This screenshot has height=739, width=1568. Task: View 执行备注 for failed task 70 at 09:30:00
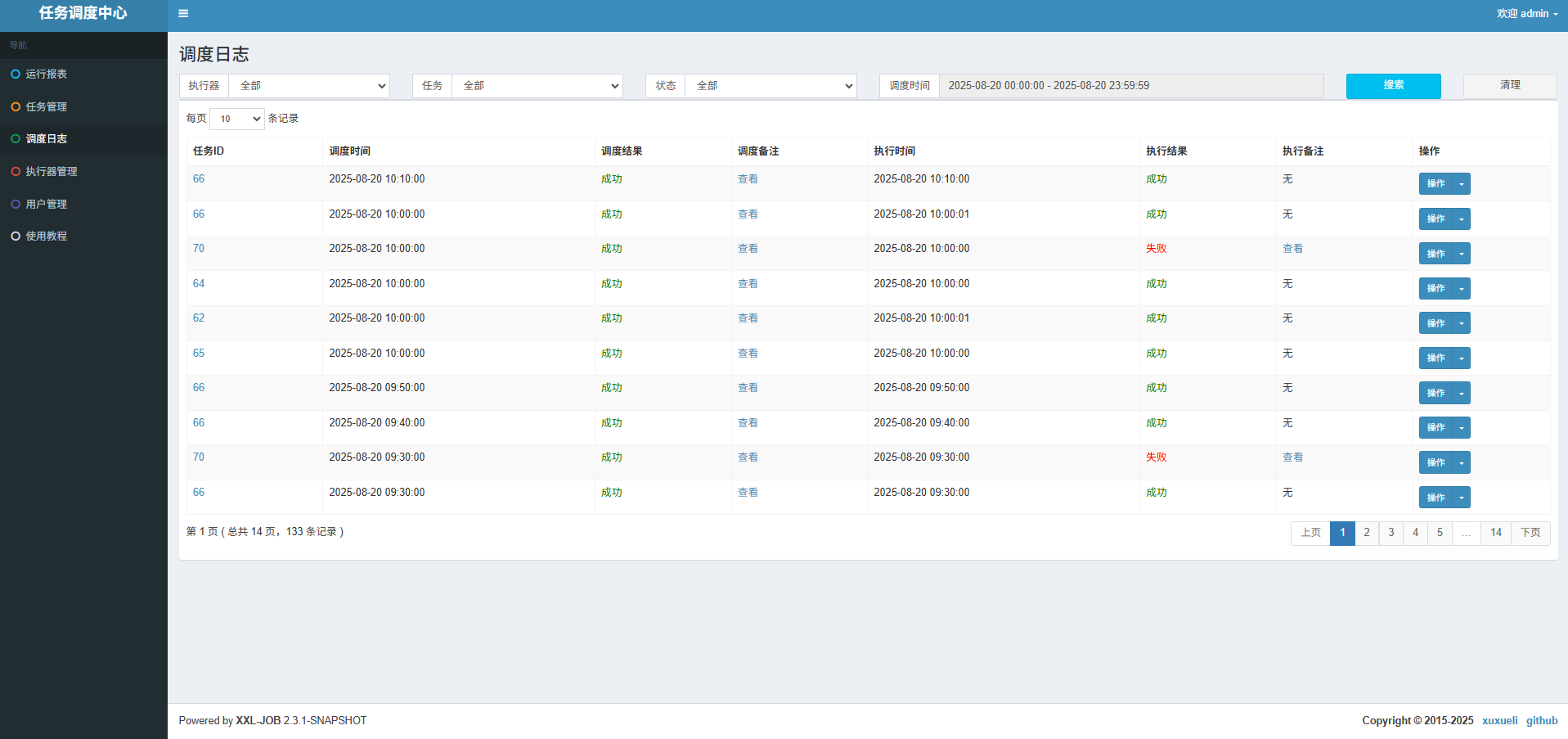1292,457
